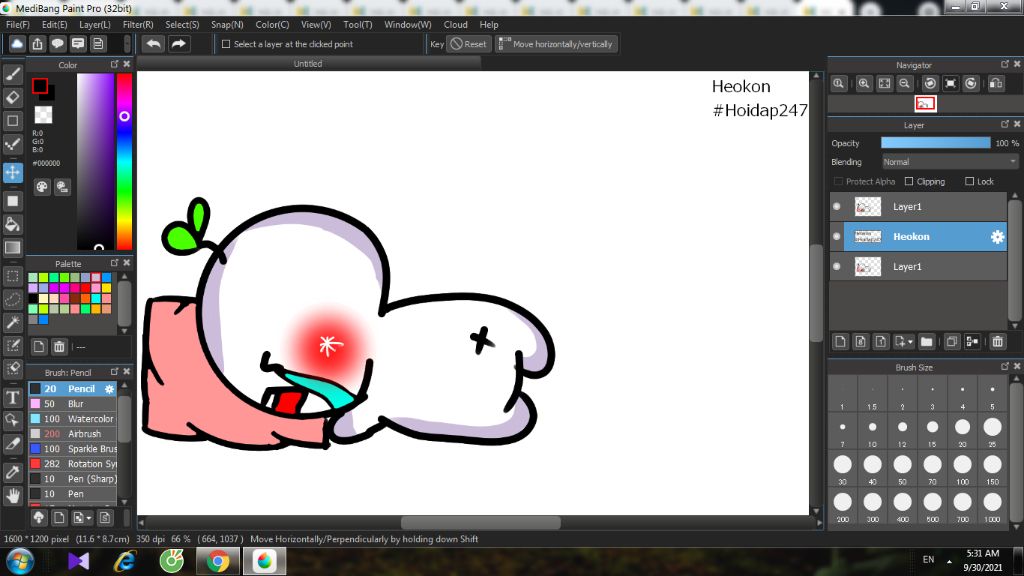Pop out the Palette panel
1024x576 pixels.
114,263
